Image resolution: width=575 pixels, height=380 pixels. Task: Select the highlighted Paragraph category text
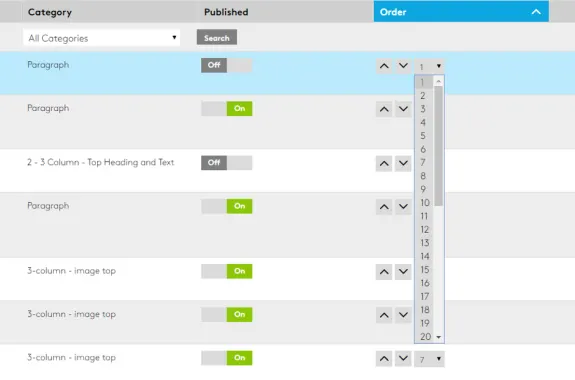pyautogui.click(x=48, y=65)
